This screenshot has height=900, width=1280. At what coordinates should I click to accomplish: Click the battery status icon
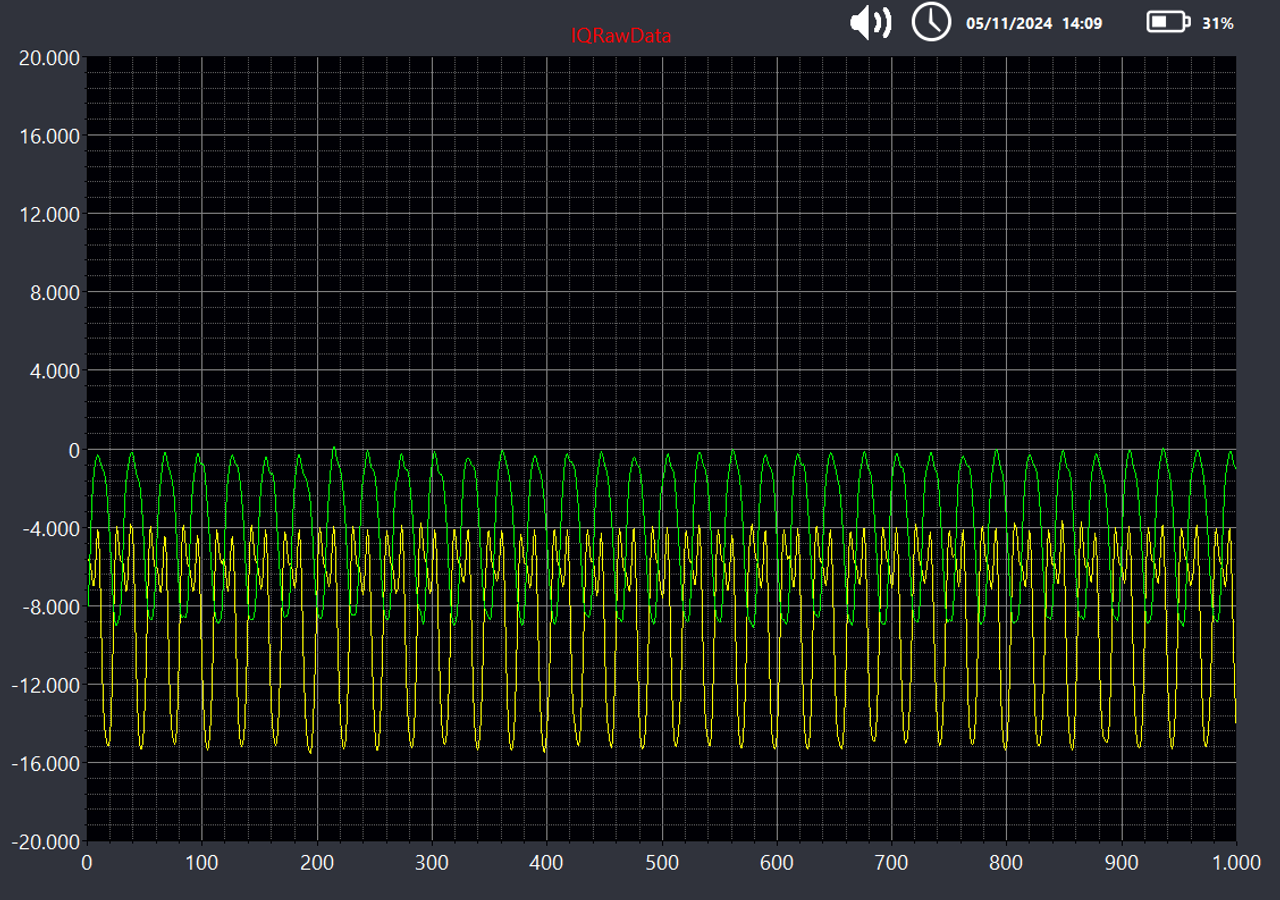(x=1167, y=20)
